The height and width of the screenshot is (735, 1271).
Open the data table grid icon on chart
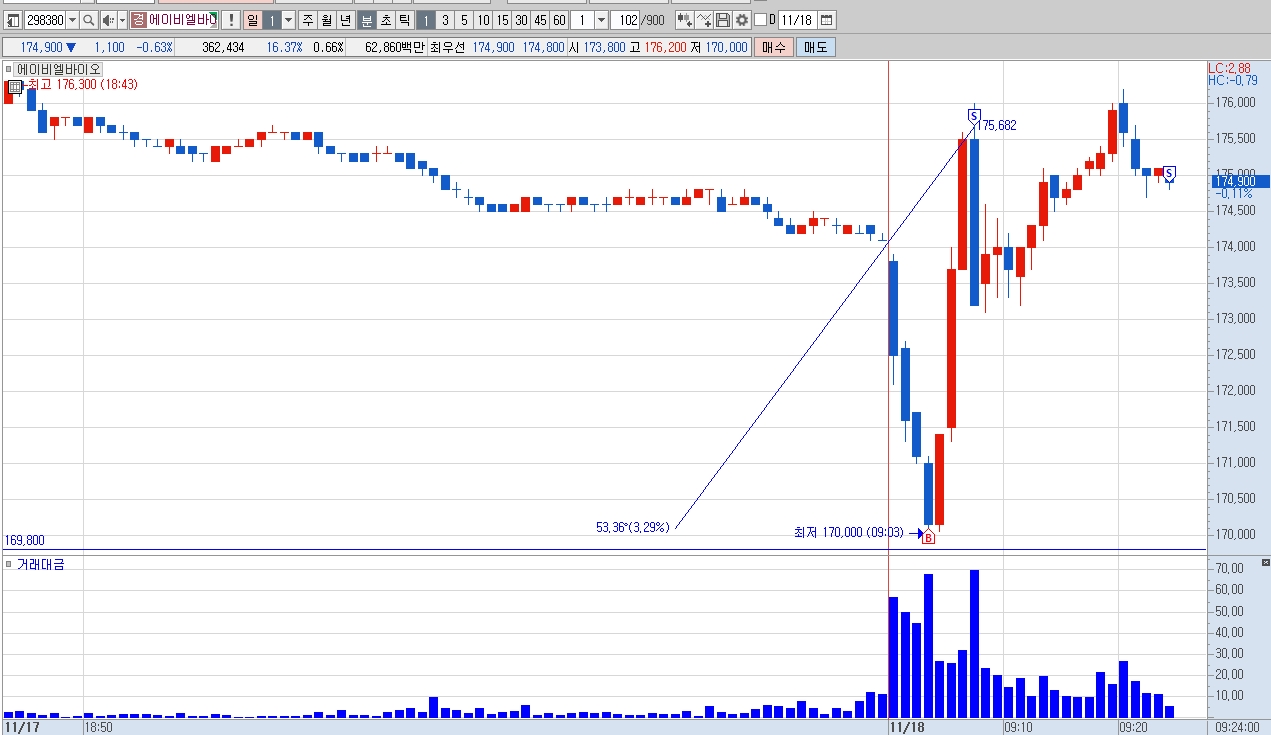point(14,87)
